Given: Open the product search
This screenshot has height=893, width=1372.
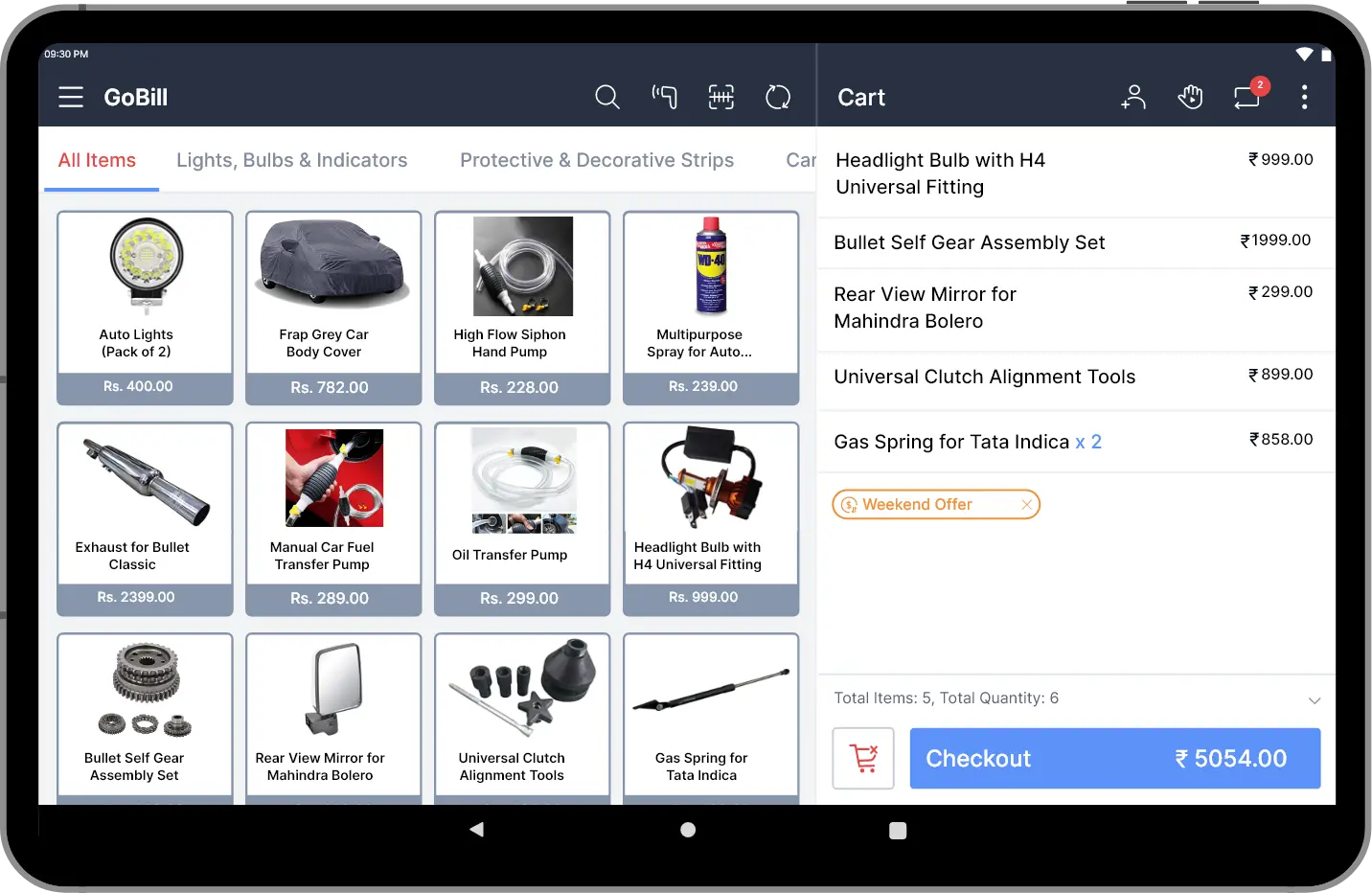Looking at the screenshot, I should (x=606, y=97).
